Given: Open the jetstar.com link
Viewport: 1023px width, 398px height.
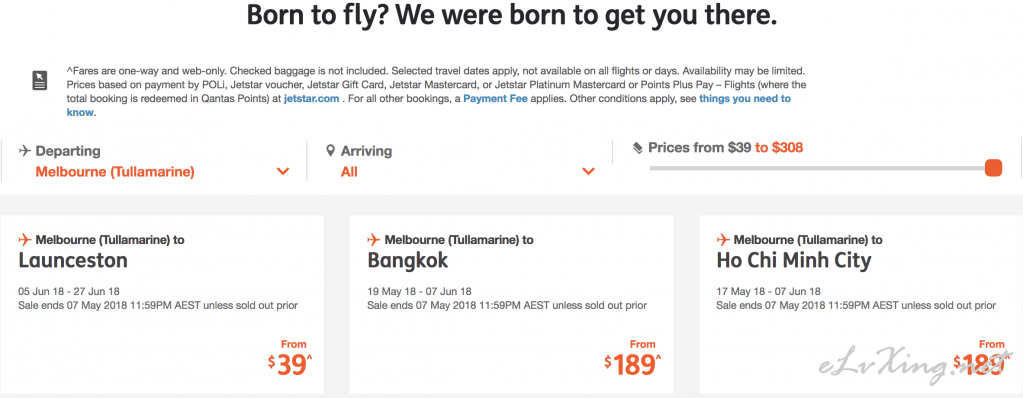Looking at the screenshot, I should click(311, 99).
